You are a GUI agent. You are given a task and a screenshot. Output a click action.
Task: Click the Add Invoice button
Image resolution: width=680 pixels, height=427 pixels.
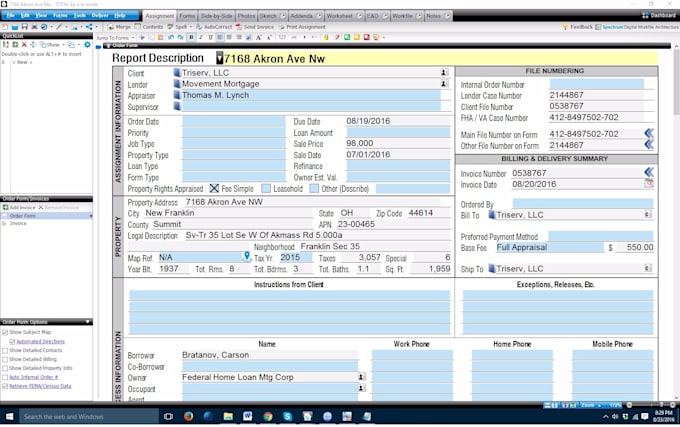click(x=19, y=208)
